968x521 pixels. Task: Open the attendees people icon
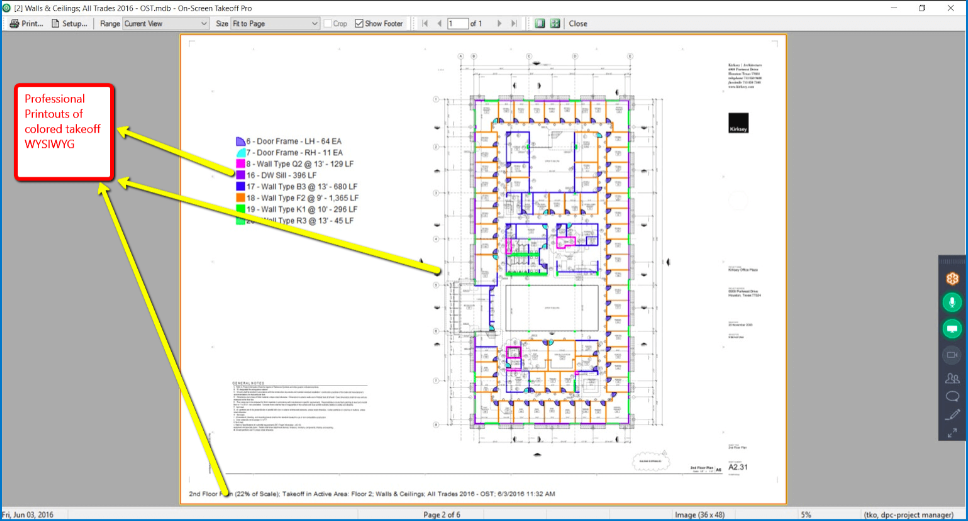point(952,378)
